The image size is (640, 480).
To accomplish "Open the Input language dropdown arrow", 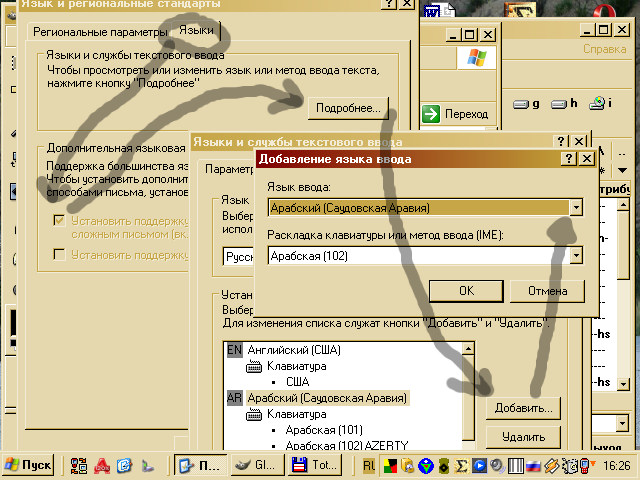I will (x=575, y=208).
